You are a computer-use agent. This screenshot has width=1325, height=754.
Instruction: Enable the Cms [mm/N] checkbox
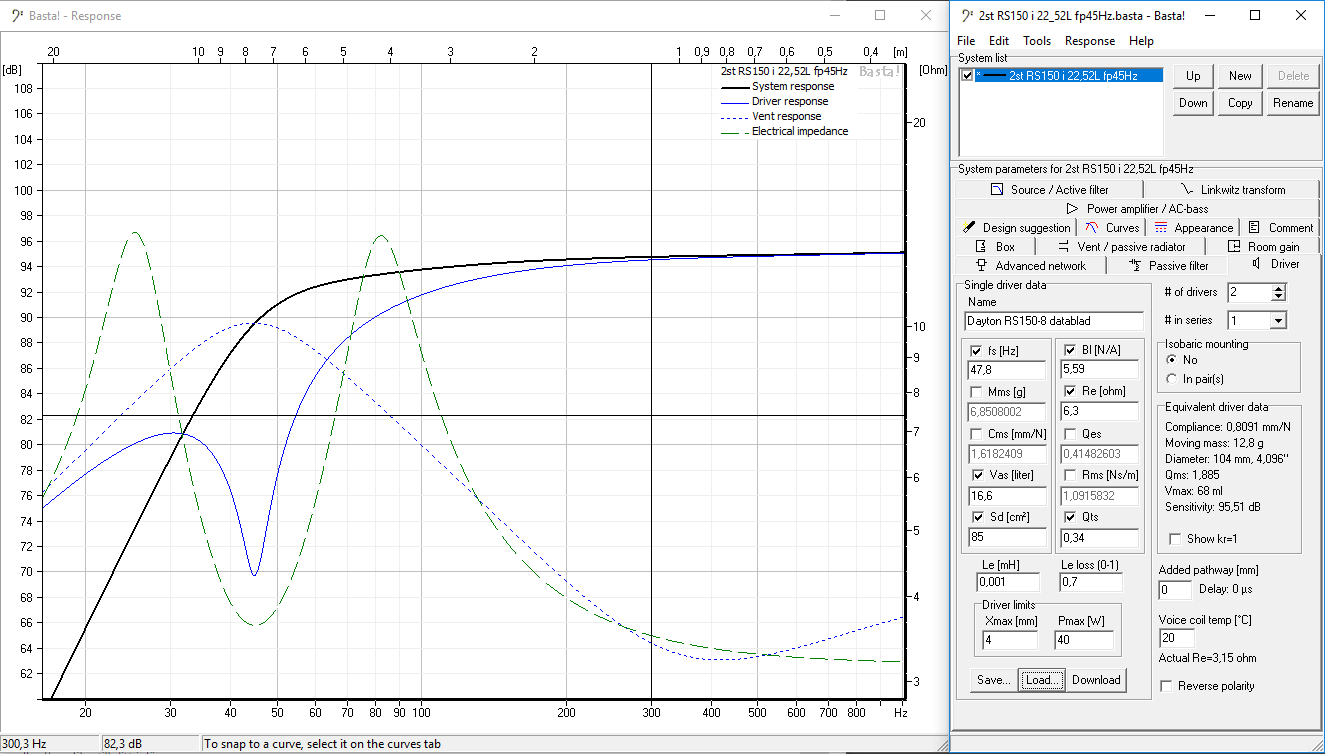(x=976, y=434)
